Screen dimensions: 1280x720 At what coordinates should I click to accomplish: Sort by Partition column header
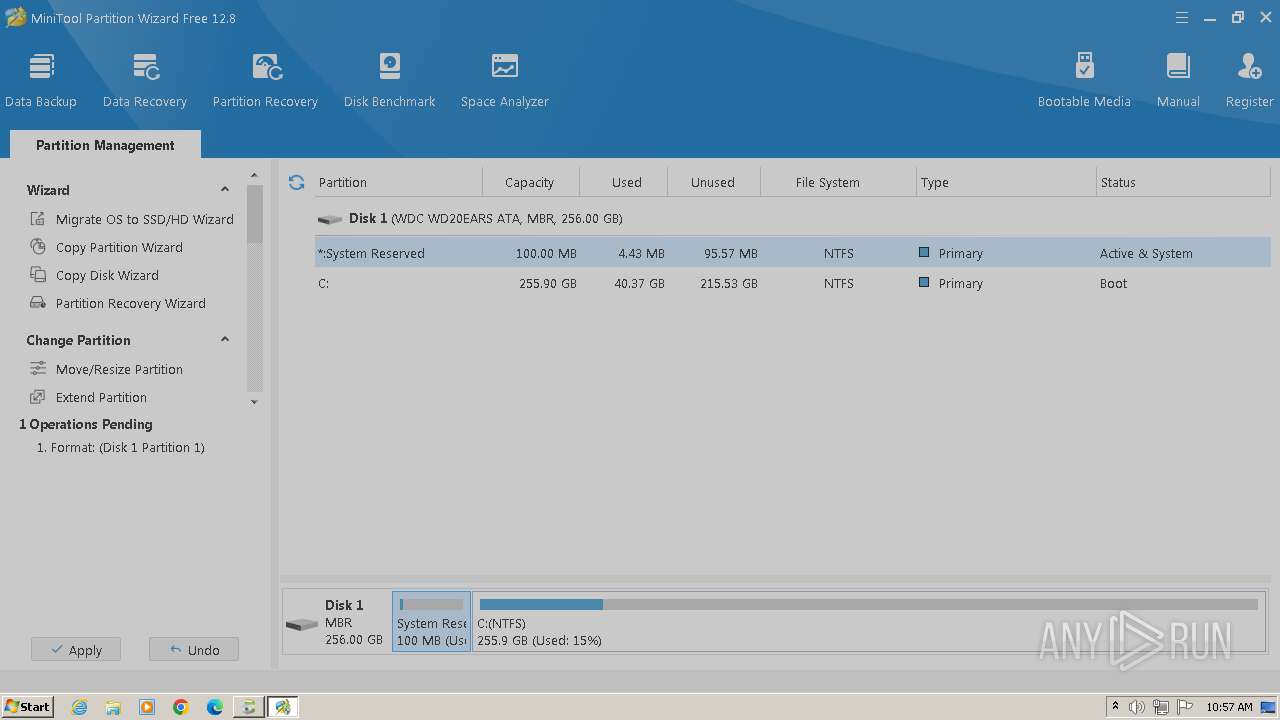click(398, 182)
